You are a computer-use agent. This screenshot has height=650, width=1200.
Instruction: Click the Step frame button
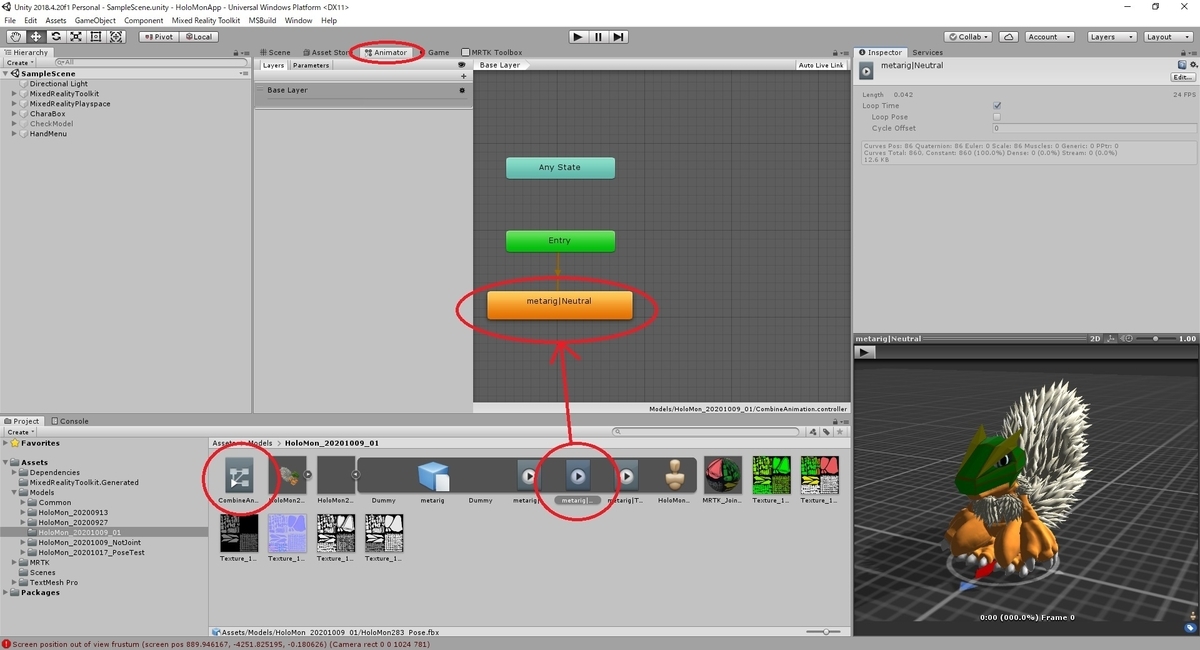coord(619,37)
